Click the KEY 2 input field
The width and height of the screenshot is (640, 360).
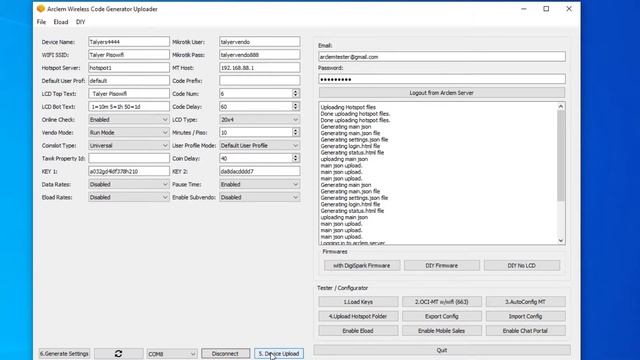pos(260,171)
